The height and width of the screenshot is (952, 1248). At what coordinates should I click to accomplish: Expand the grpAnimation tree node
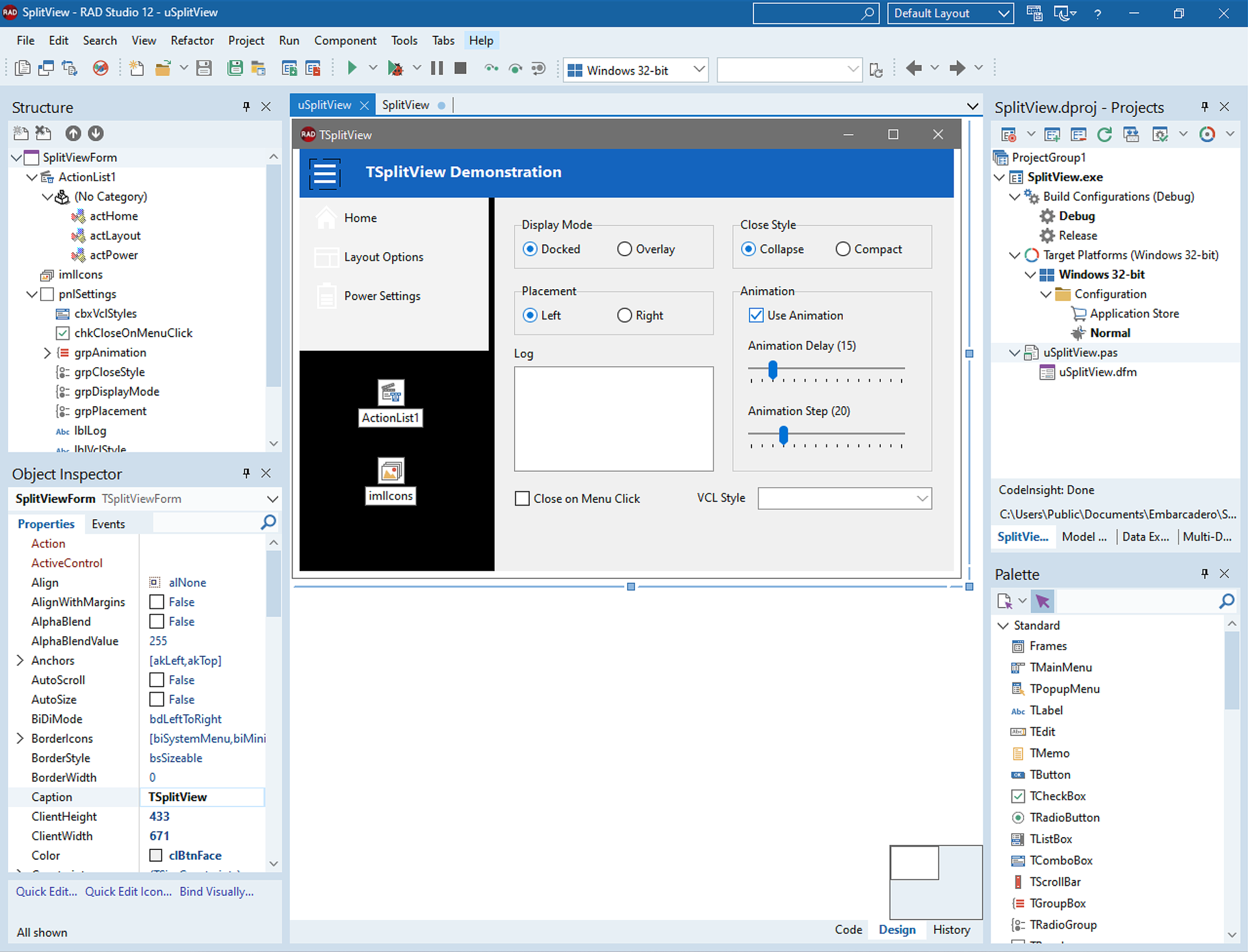click(x=47, y=353)
